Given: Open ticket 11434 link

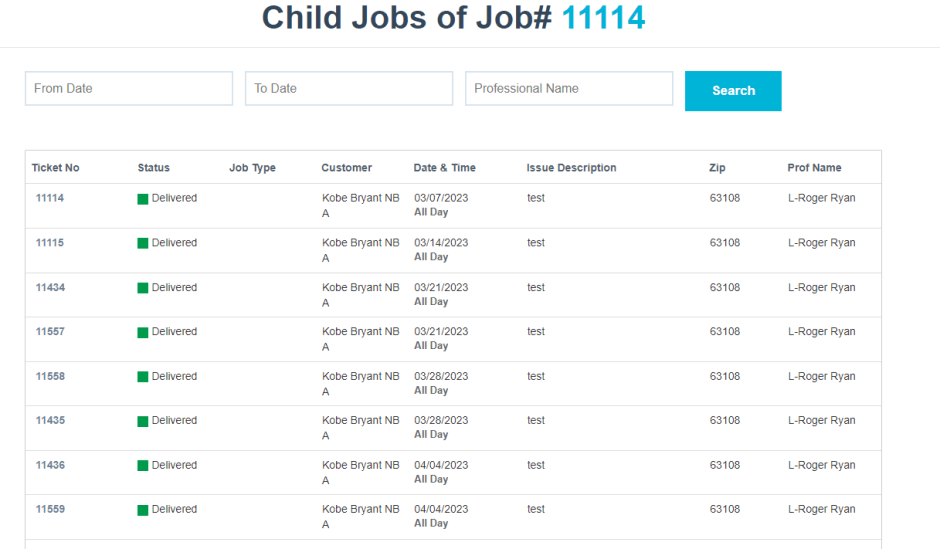Looking at the screenshot, I should click(x=50, y=288).
